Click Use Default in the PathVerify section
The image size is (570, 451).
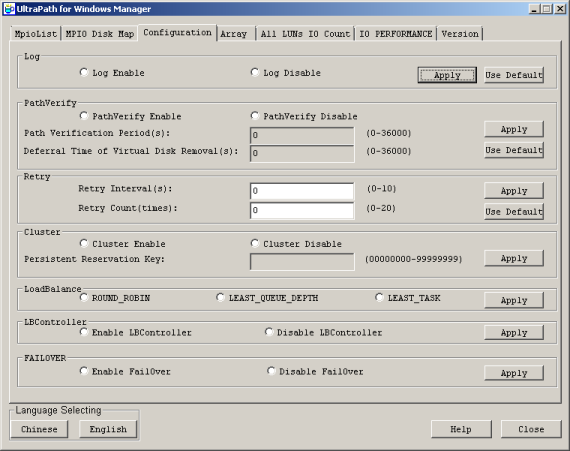(x=514, y=150)
